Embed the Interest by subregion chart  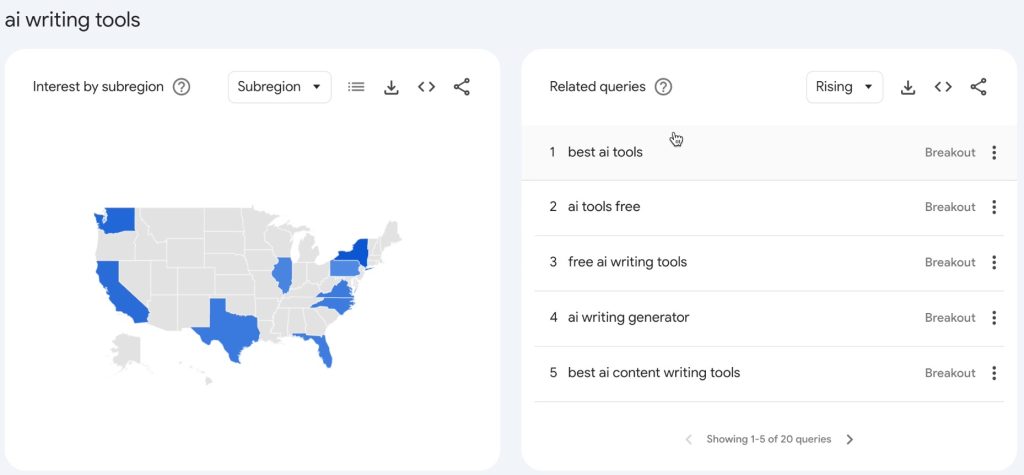click(426, 87)
